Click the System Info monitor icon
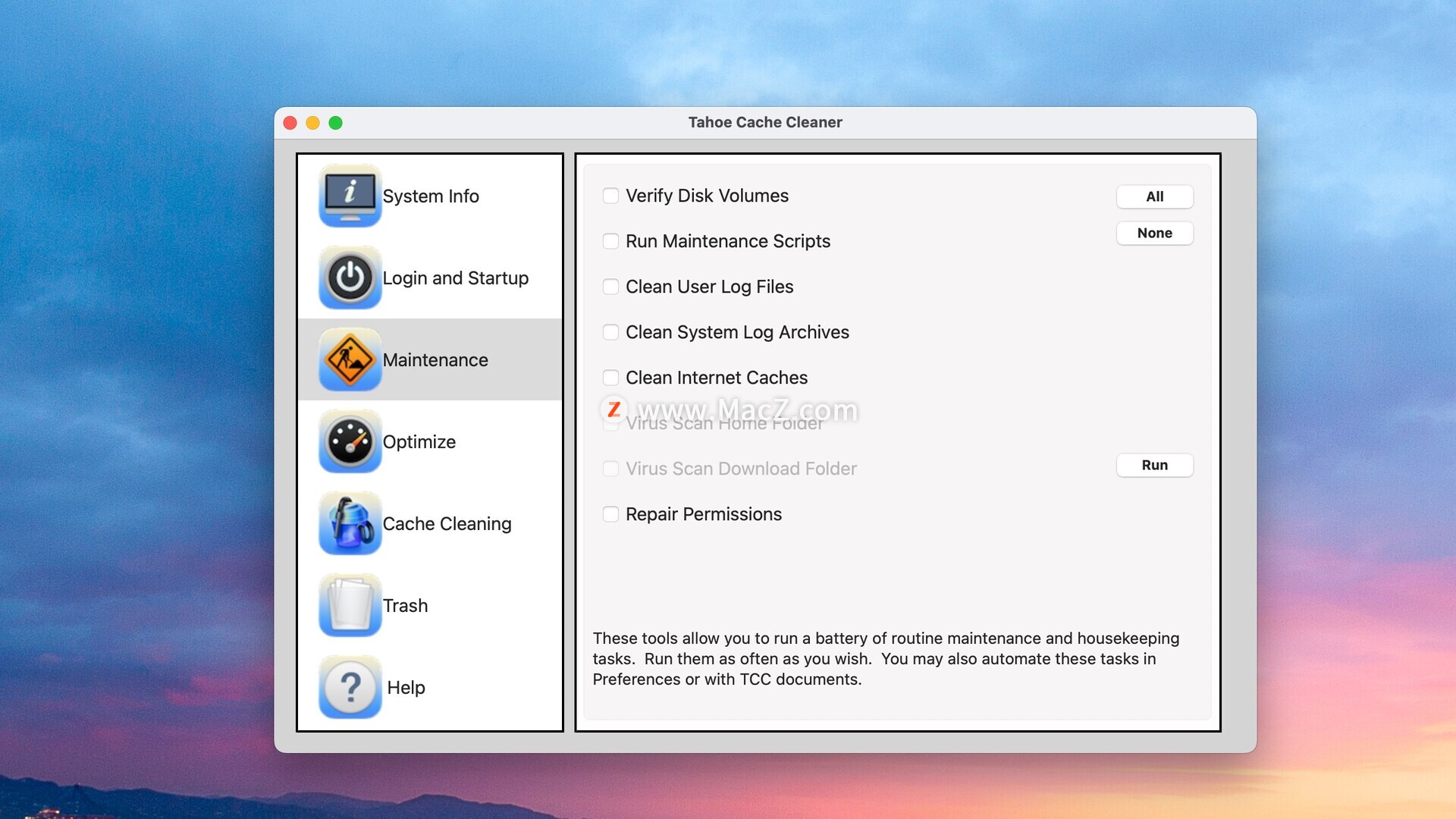 click(x=350, y=196)
